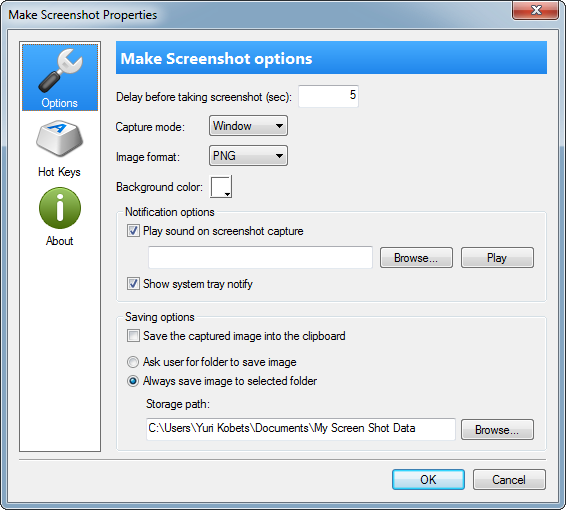Disable Play sound on screenshot capture
This screenshot has height=510, width=566.
point(133,231)
